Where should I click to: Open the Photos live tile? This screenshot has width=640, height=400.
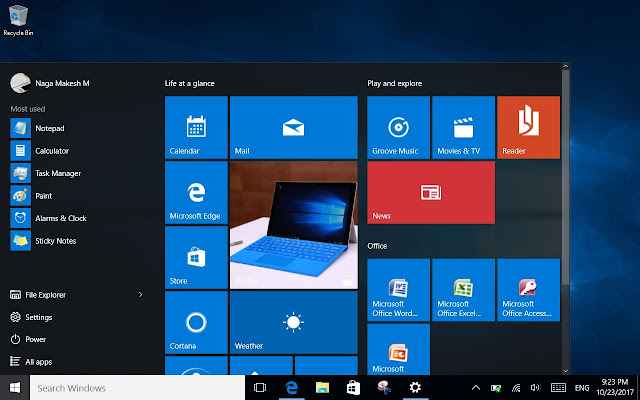294,225
